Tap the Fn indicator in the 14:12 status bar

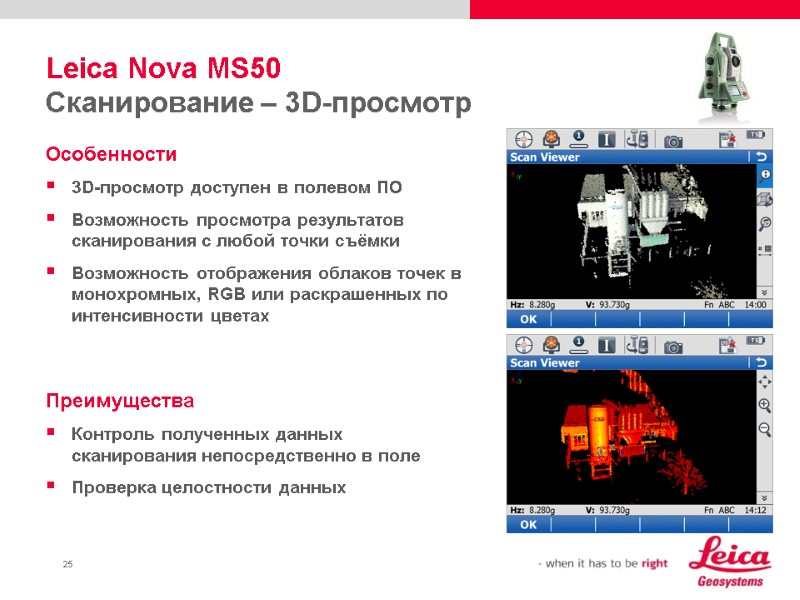(x=709, y=510)
